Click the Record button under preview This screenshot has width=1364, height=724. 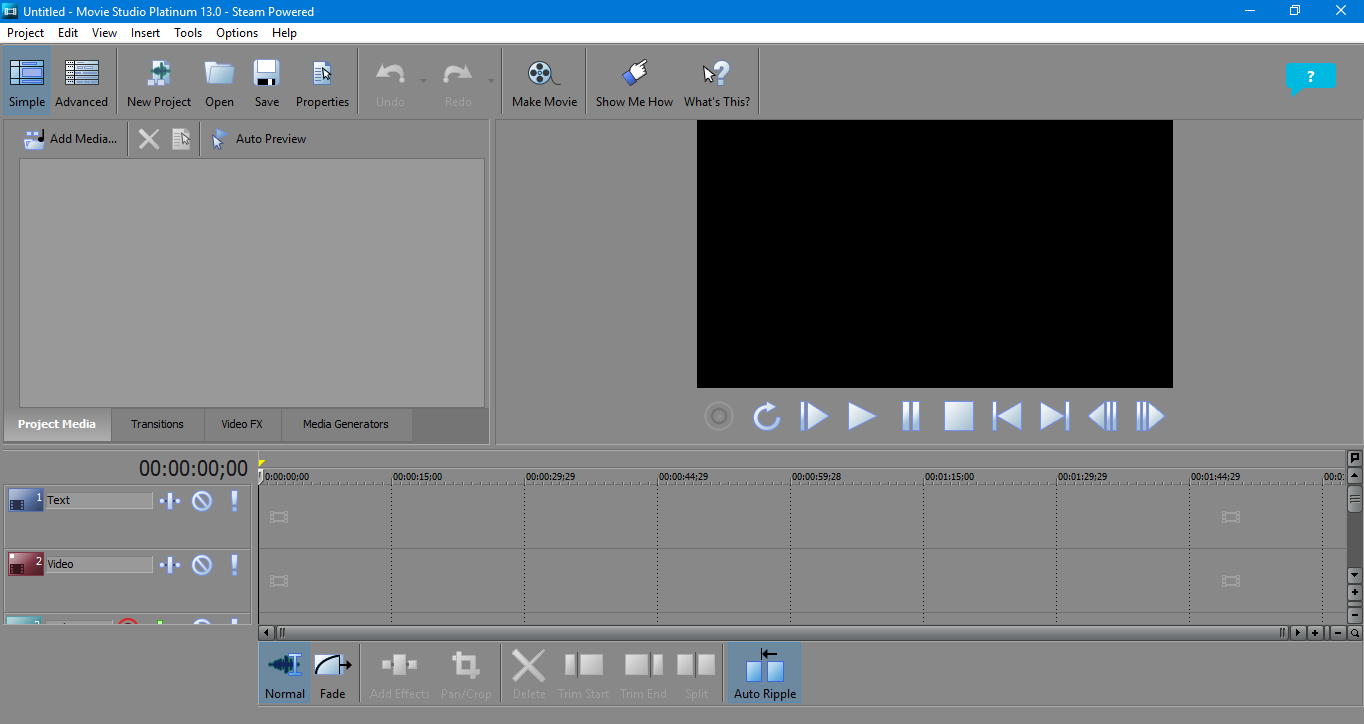(x=719, y=416)
